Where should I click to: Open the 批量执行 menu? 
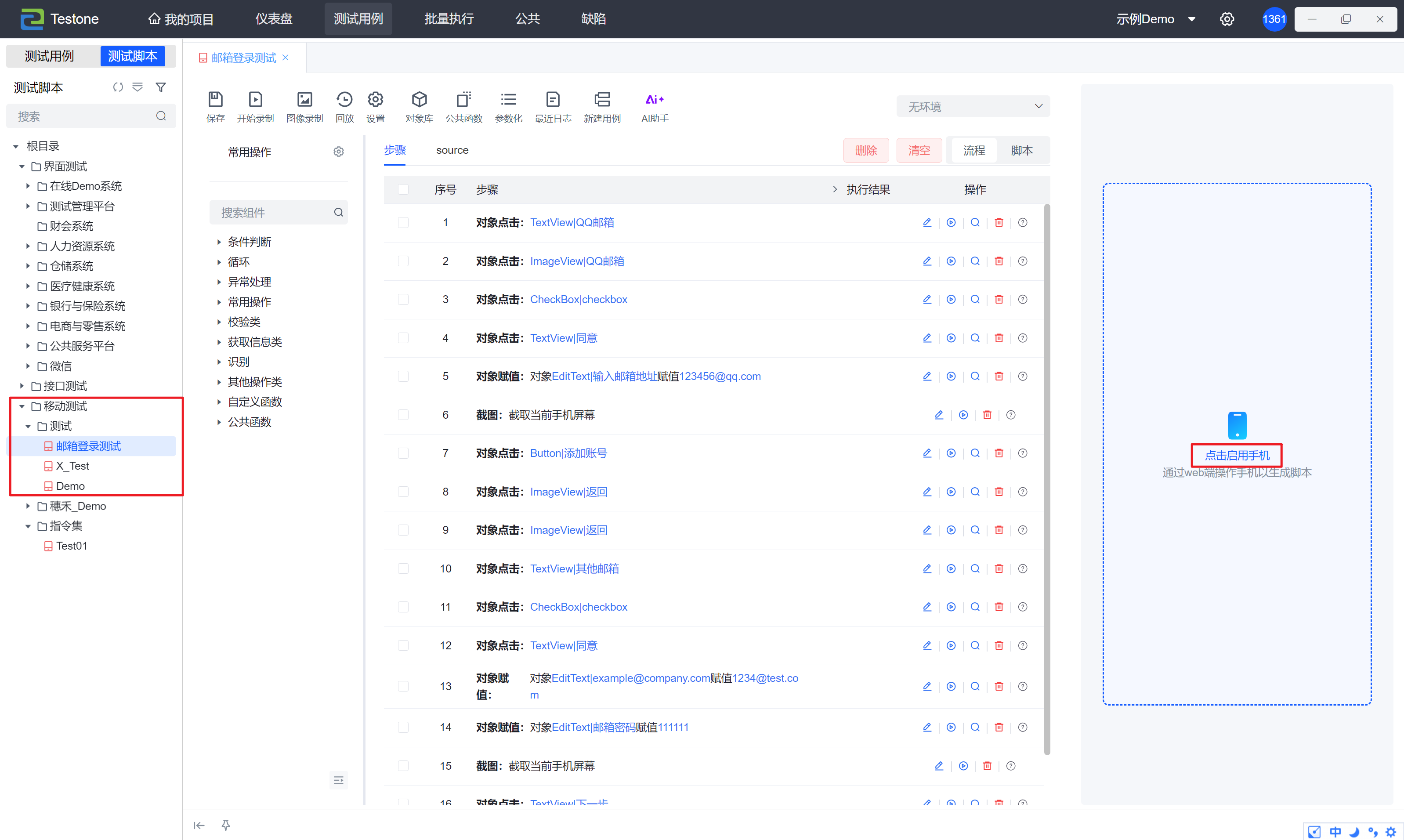pyautogui.click(x=449, y=19)
